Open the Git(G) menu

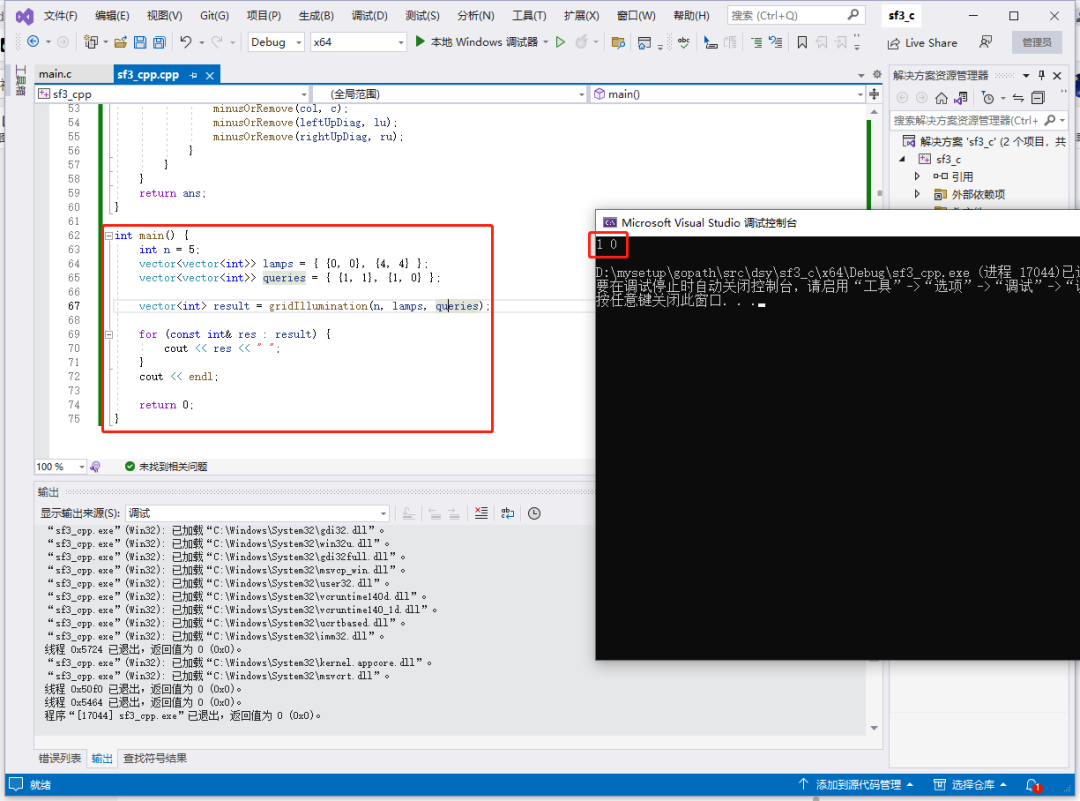[x=214, y=15]
